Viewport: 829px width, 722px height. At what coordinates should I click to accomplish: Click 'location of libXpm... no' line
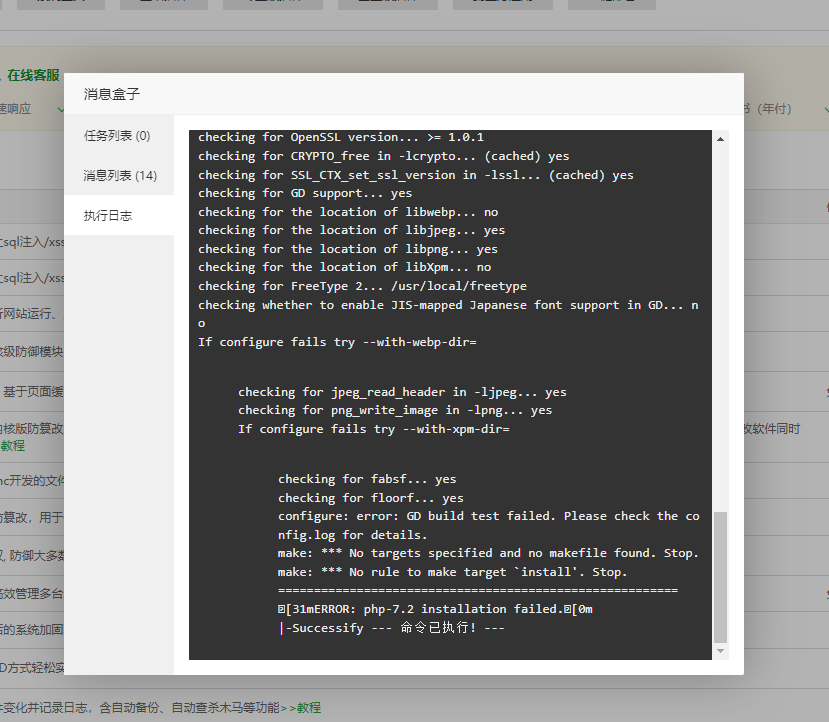click(x=345, y=267)
